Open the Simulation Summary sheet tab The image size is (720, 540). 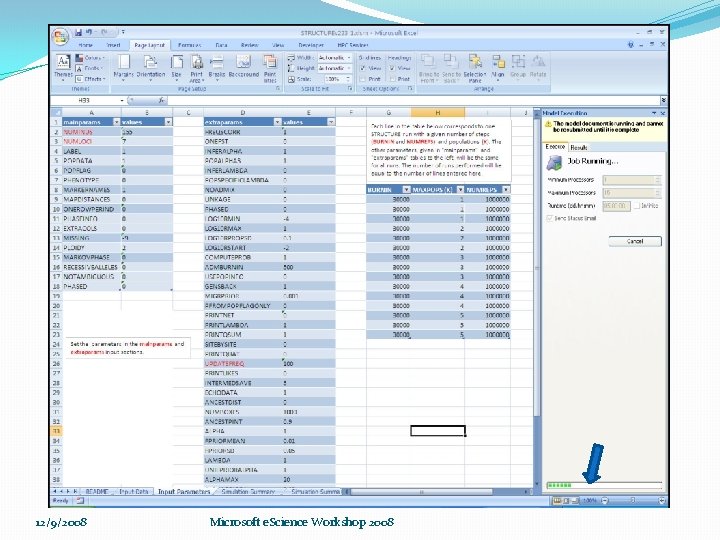click(248, 492)
